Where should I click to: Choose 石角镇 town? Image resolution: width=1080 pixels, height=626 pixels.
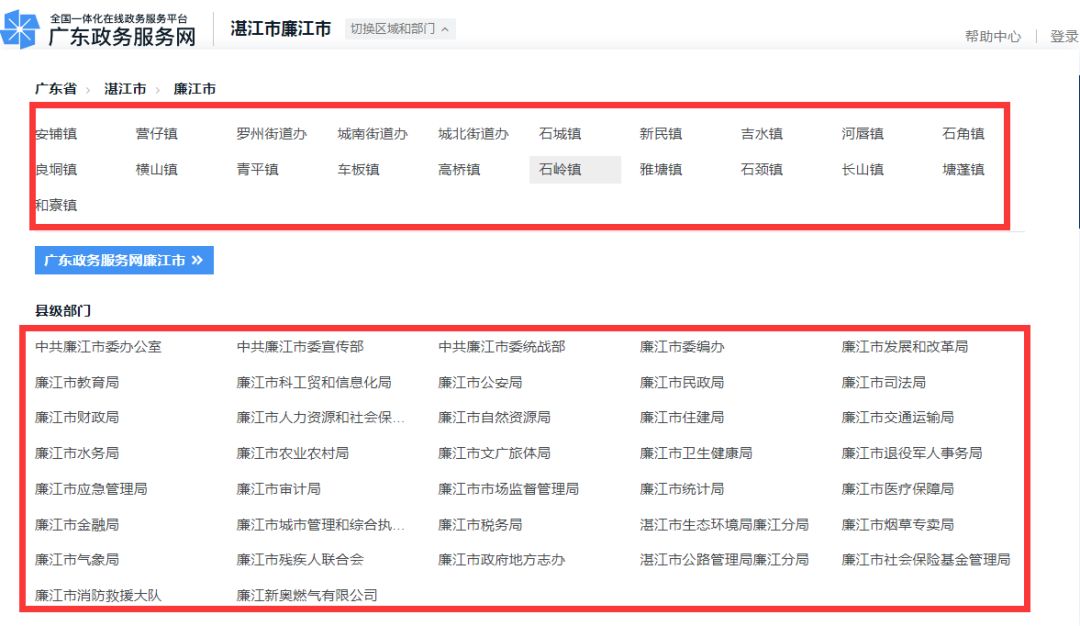tap(963, 134)
